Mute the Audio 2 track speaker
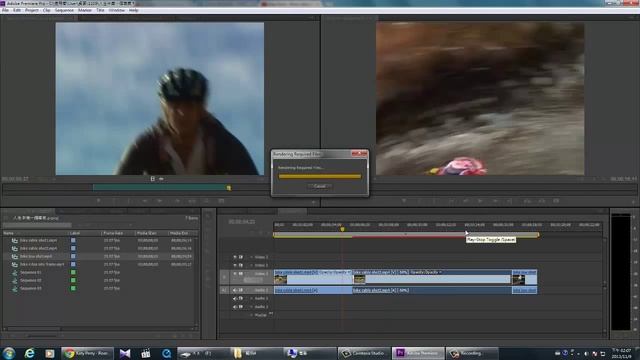Image resolution: width=640 pixels, height=360 pixels. (235, 298)
